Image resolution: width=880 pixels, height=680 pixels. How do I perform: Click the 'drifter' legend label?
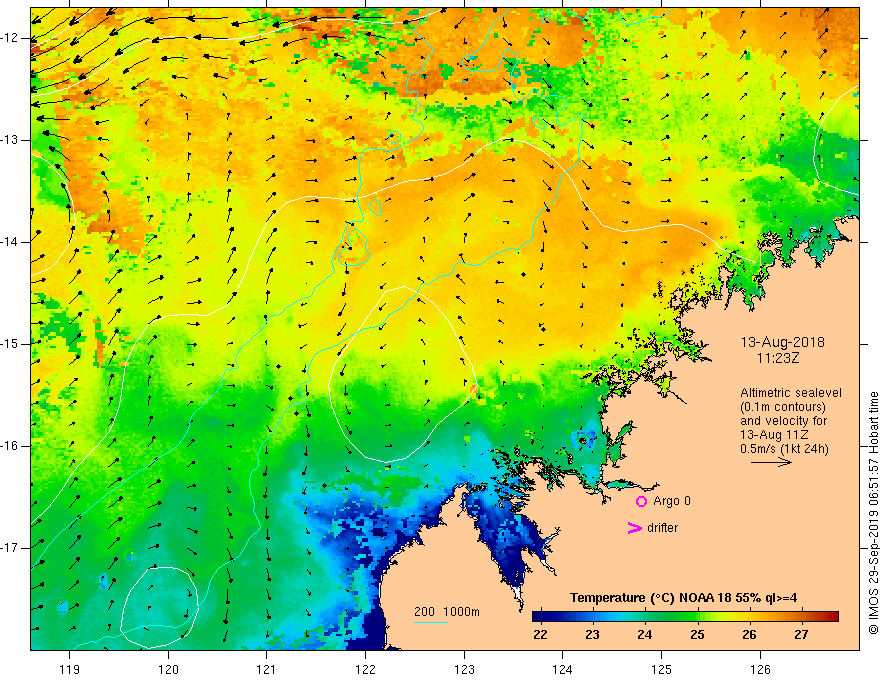click(662, 528)
